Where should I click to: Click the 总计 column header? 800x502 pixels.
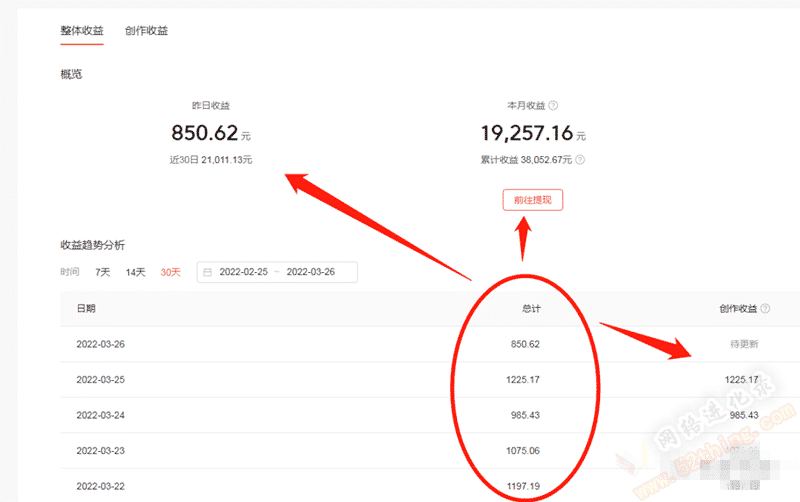coord(531,309)
